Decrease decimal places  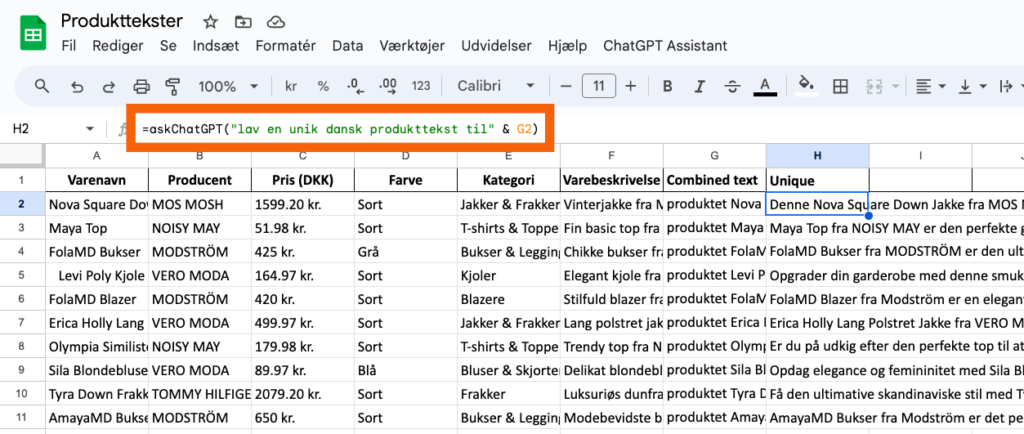click(x=355, y=86)
